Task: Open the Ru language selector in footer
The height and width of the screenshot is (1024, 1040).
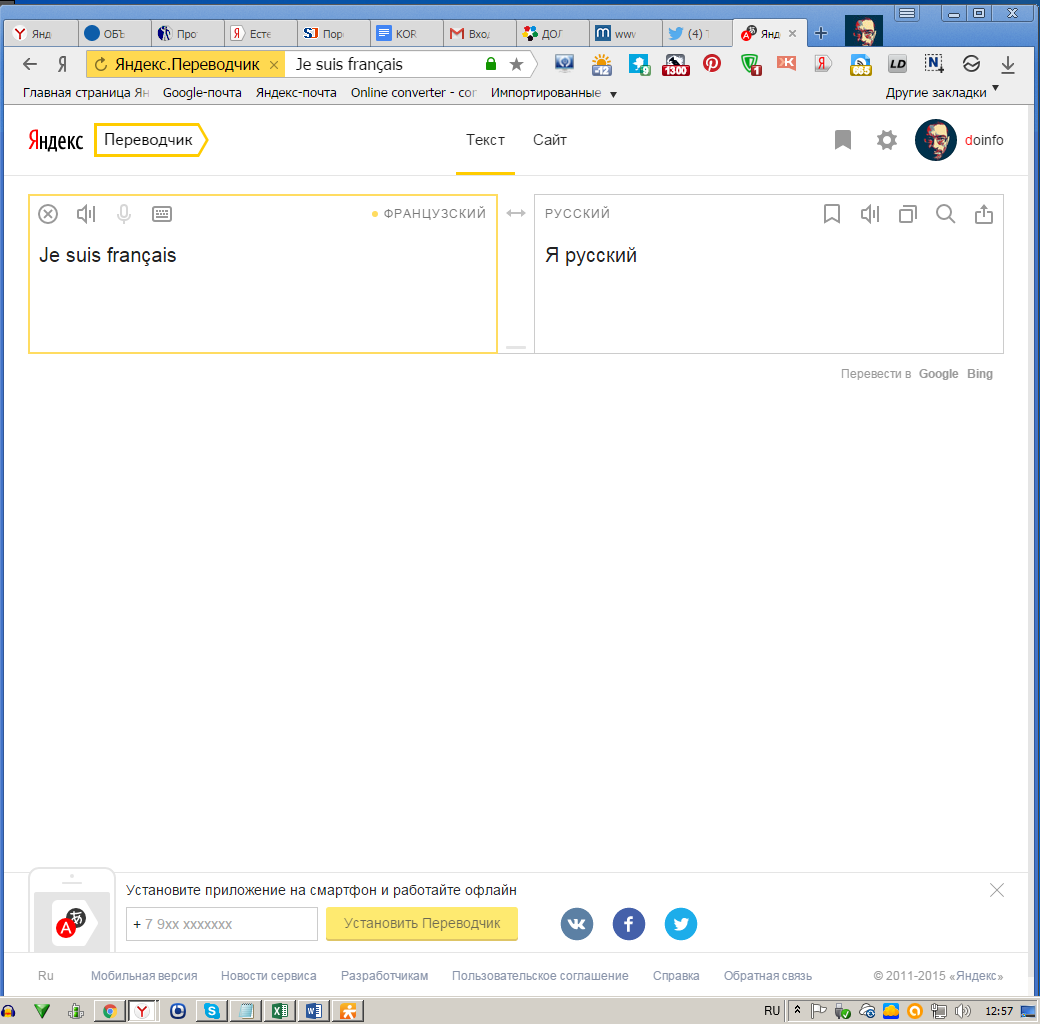Action: point(46,976)
